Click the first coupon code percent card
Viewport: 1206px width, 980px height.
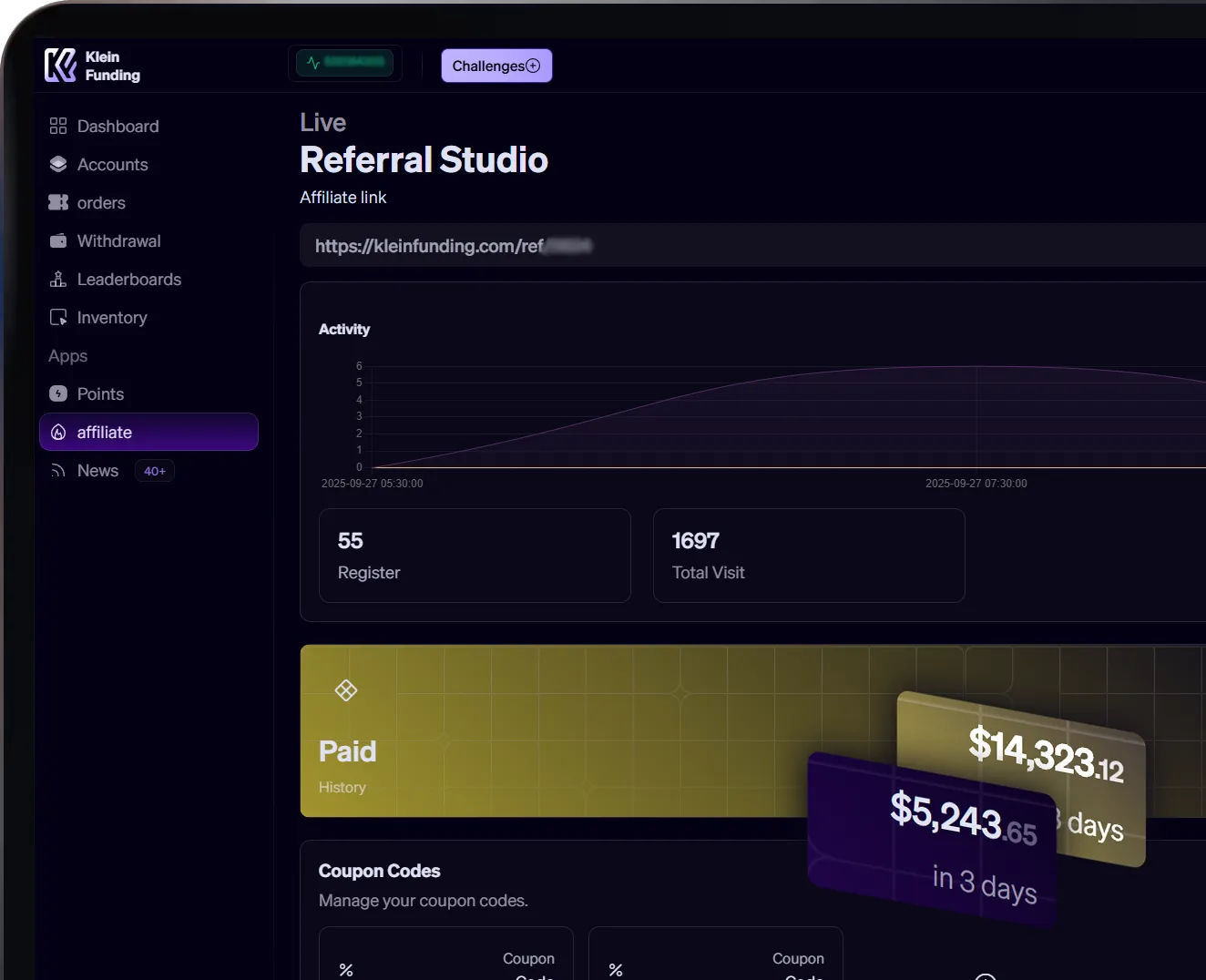pos(445,961)
